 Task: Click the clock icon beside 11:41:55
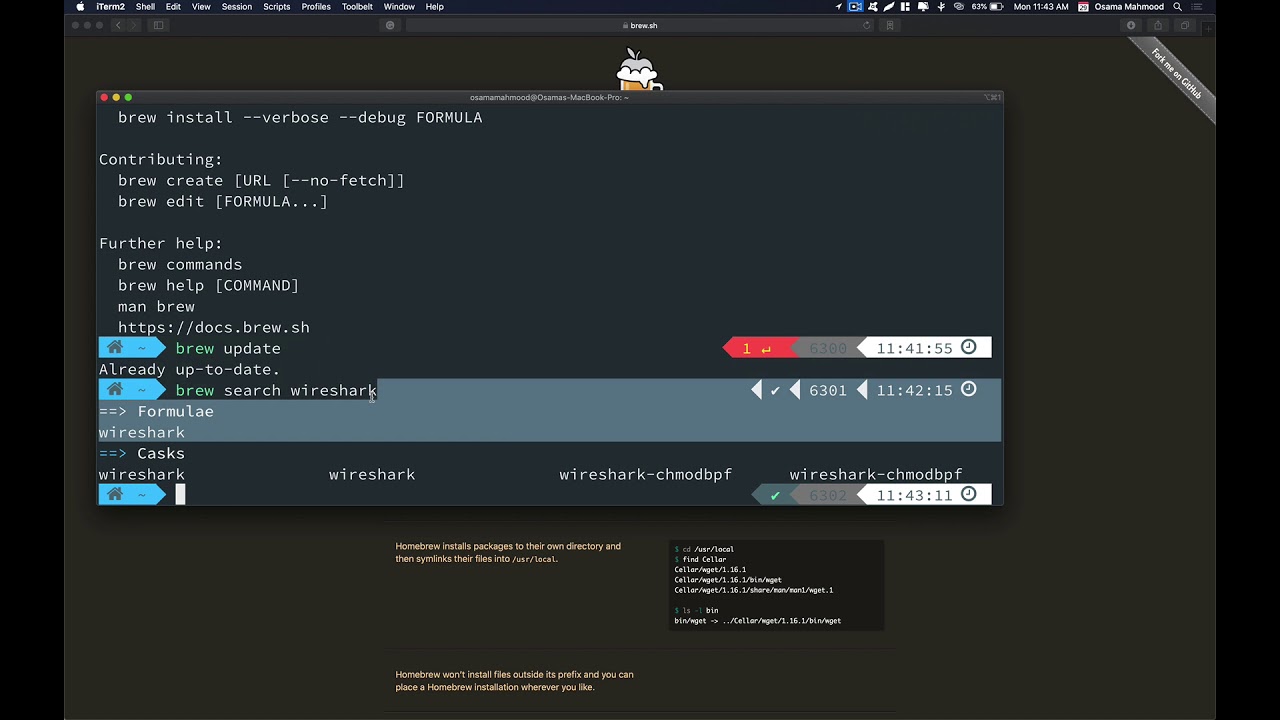968,347
